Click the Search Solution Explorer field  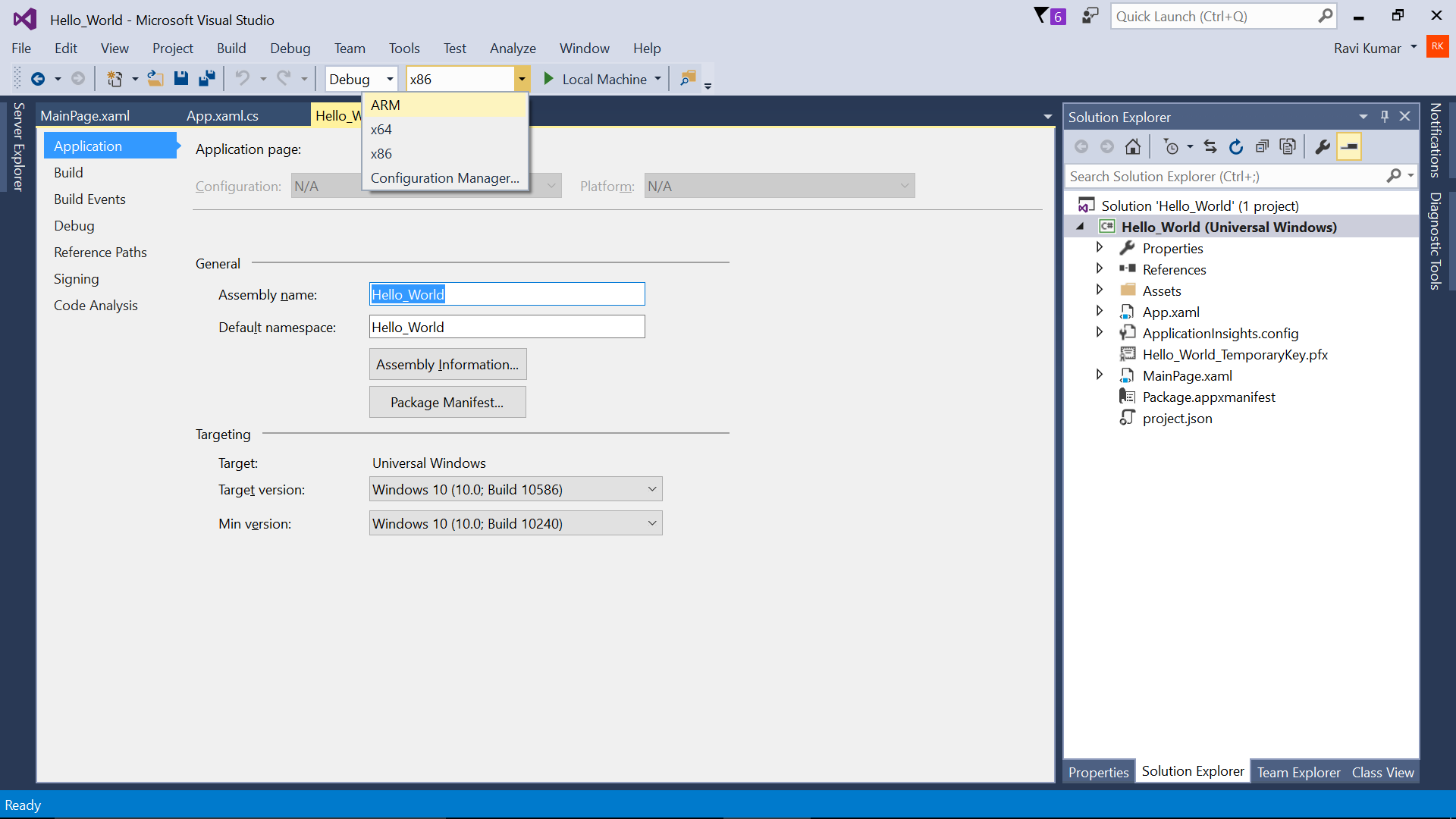click(x=1225, y=176)
